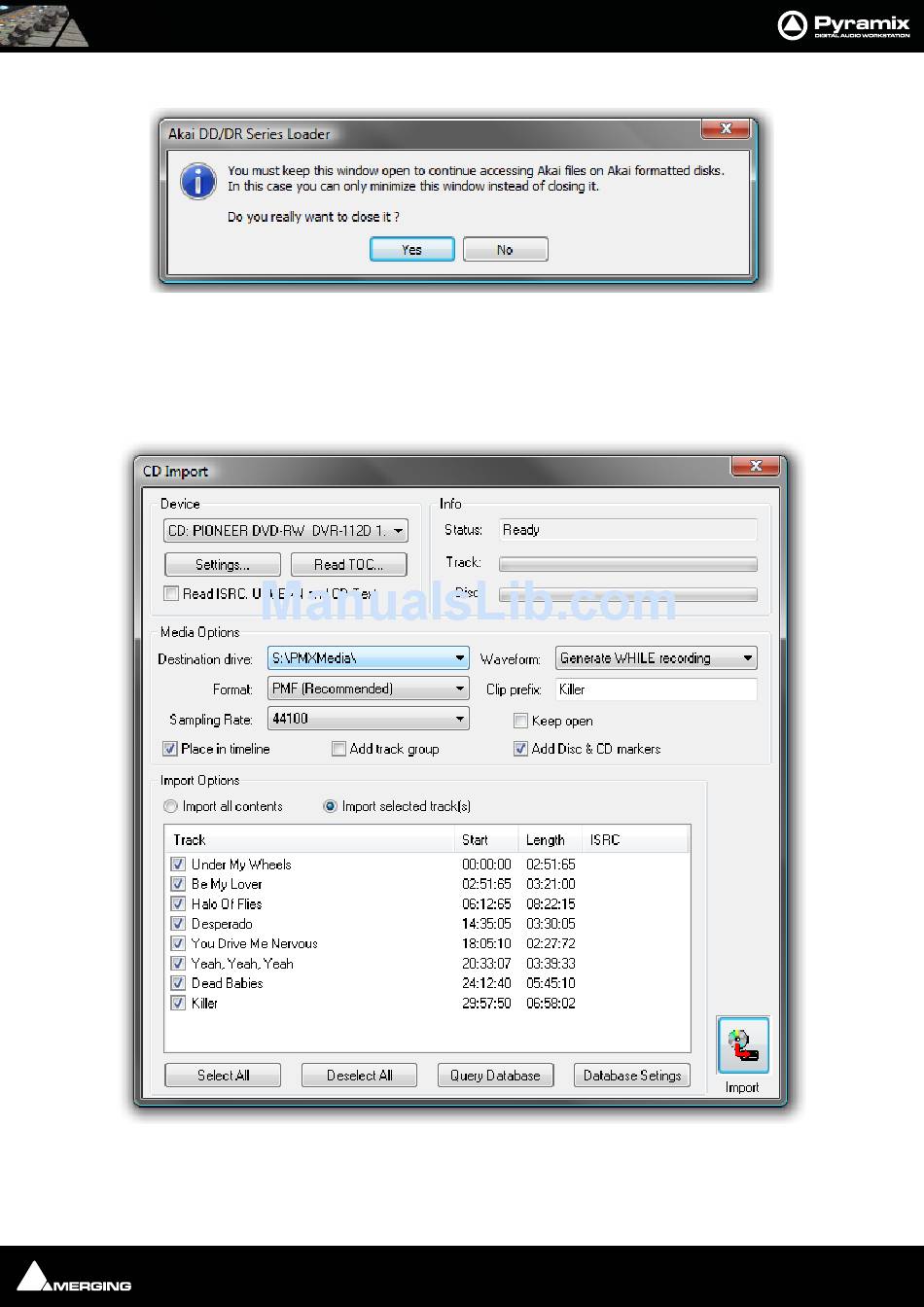Screen dimensions: 924x1307
Task: Click length 08:22:15 of Halo Of Flies
Action: [x=551, y=903]
